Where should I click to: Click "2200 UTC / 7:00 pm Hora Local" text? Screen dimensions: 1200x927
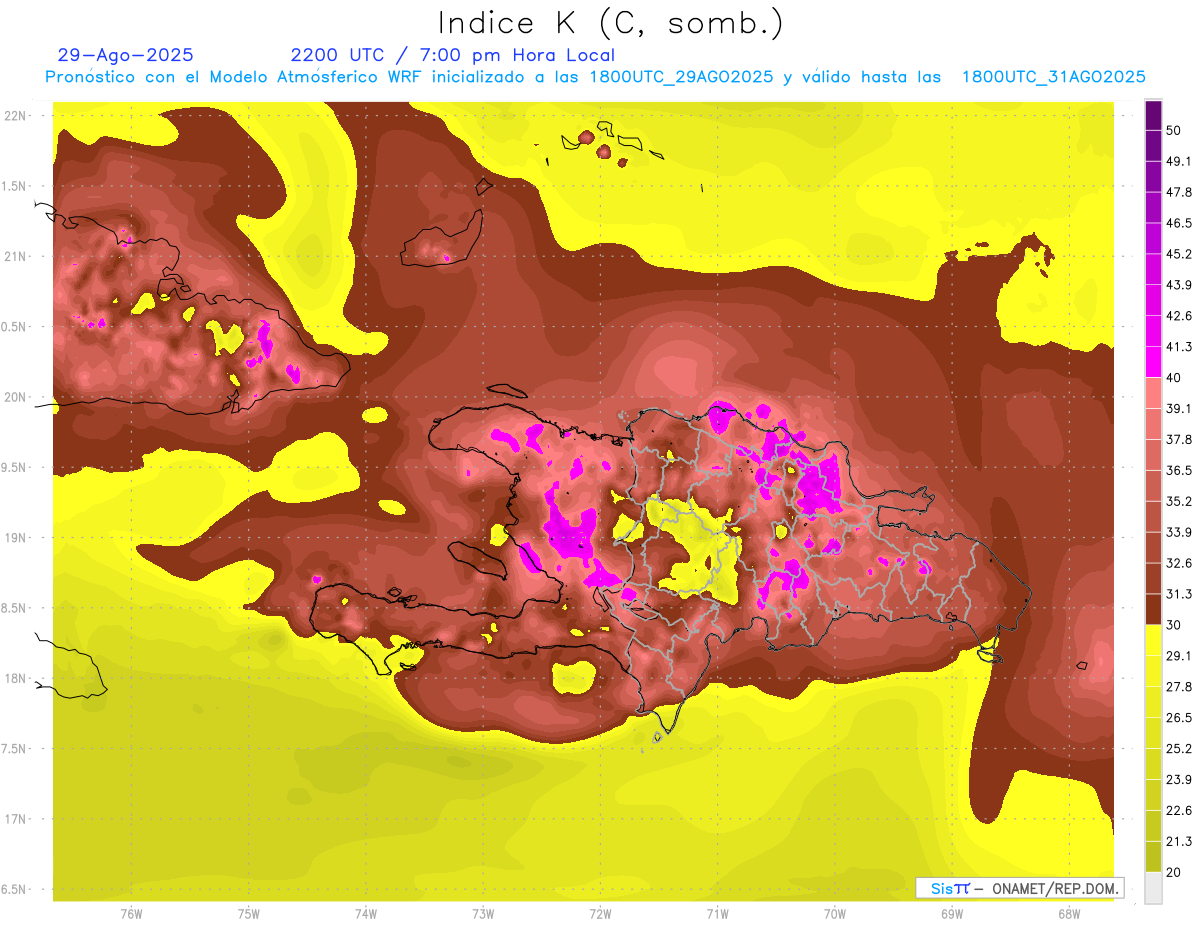[452, 55]
